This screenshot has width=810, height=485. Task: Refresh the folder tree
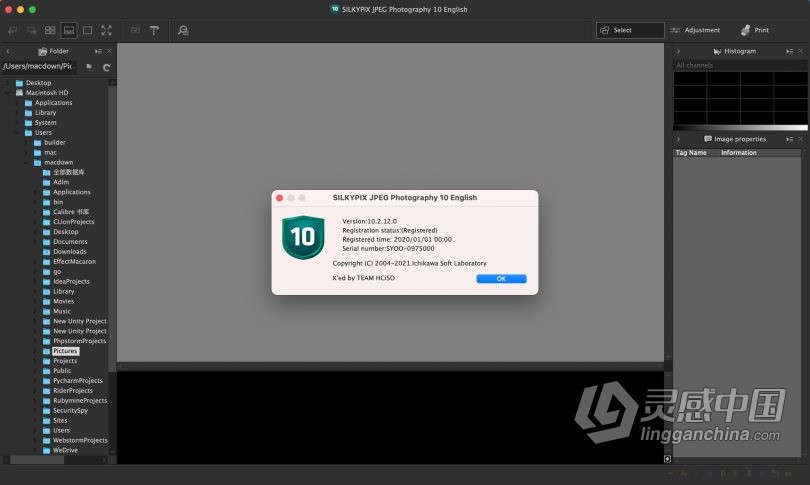point(106,67)
